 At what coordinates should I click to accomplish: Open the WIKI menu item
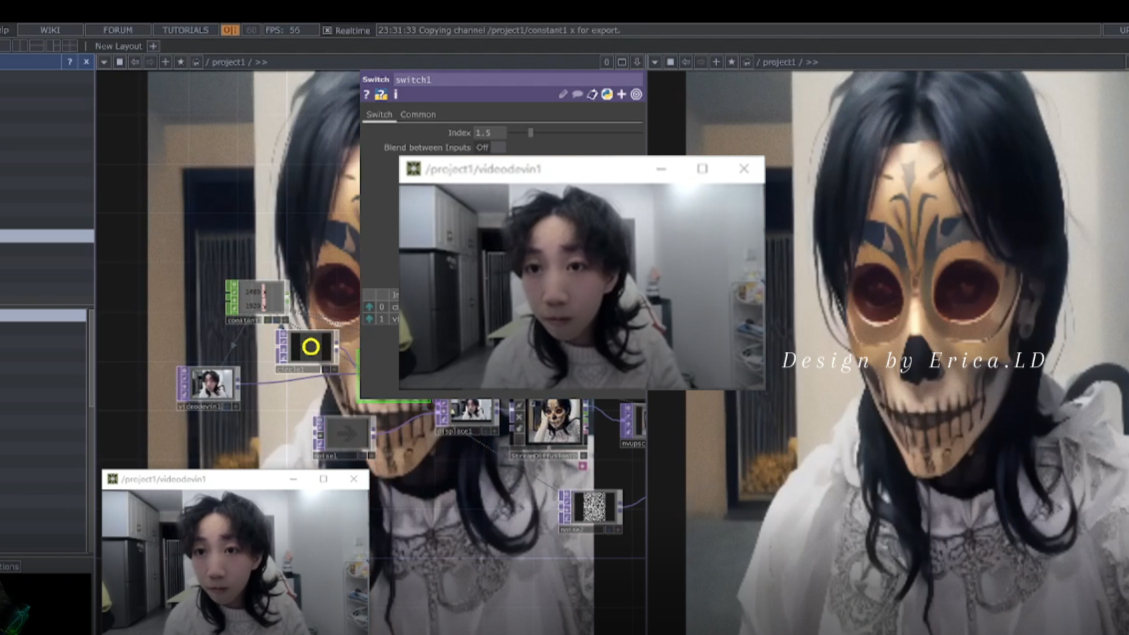pyautogui.click(x=50, y=30)
